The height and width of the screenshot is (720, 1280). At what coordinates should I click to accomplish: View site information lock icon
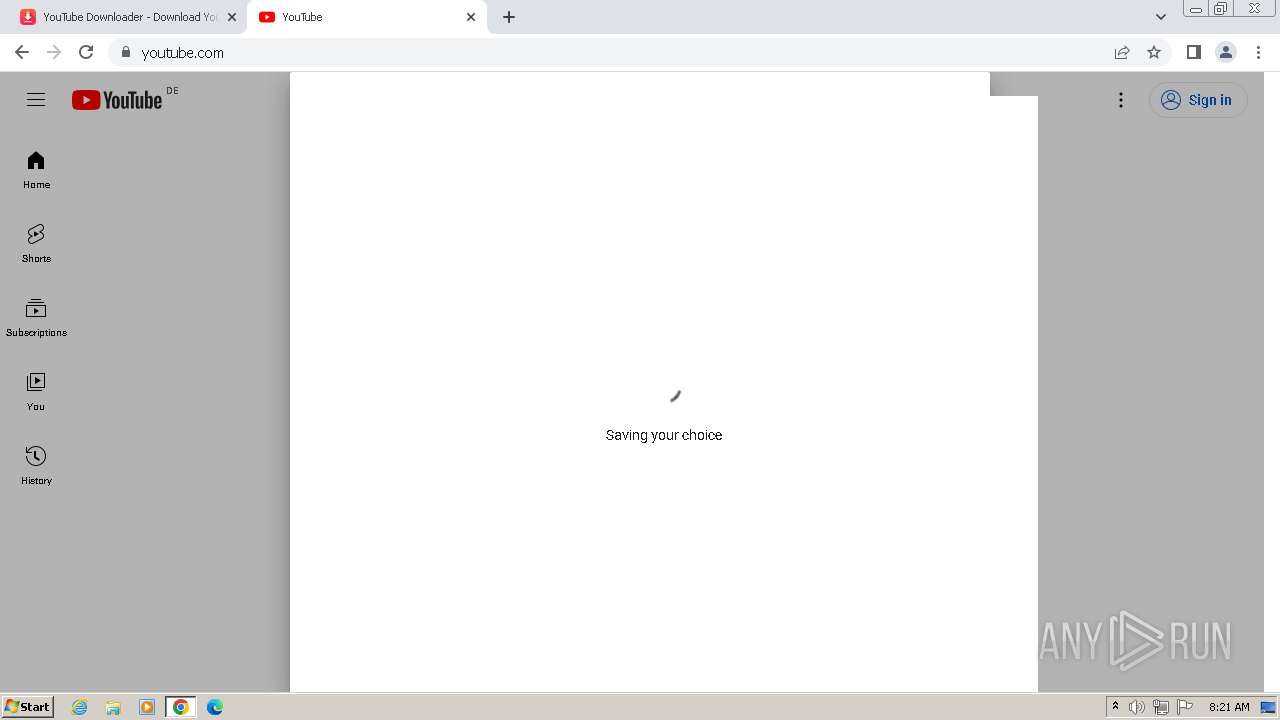click(125, 52)
